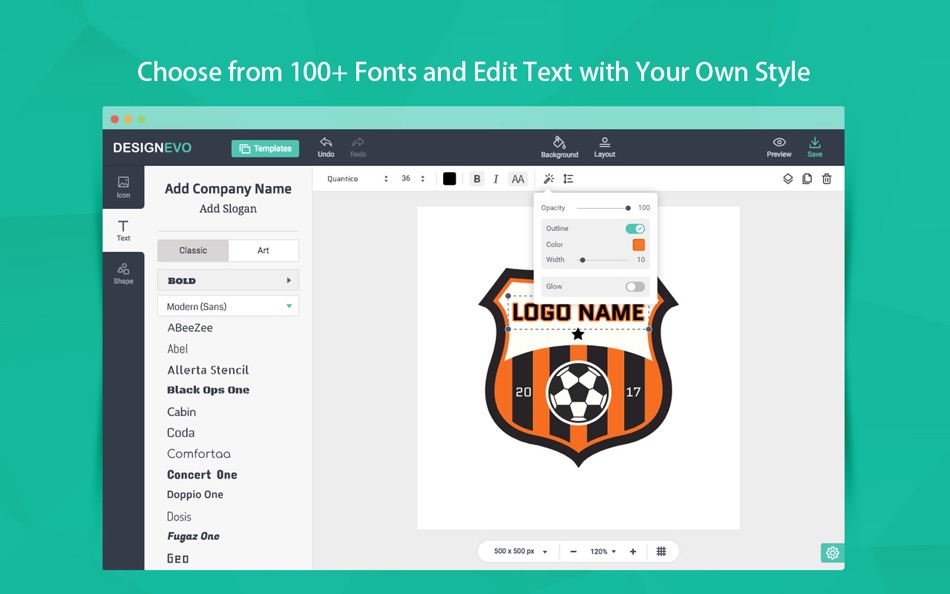Click the 17 text on the shield
950x594 pixels.
[633, 392]
